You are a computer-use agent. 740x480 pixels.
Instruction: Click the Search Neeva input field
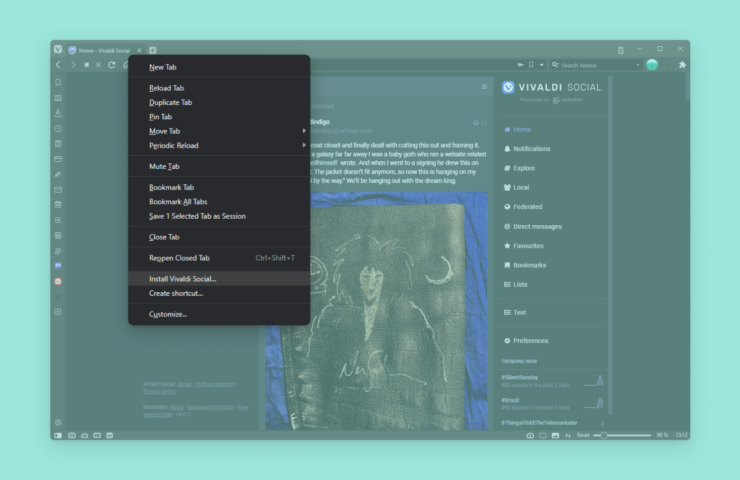596,65
